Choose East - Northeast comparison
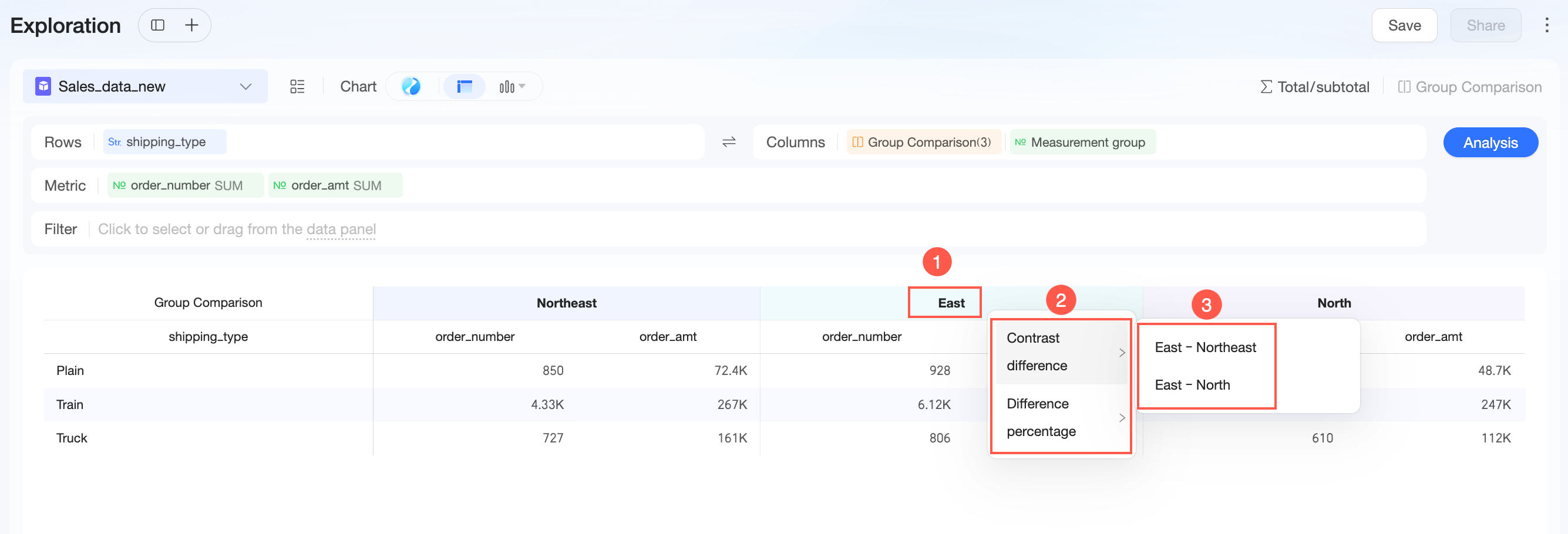Screen dimensions: 1568x534 1205,347
